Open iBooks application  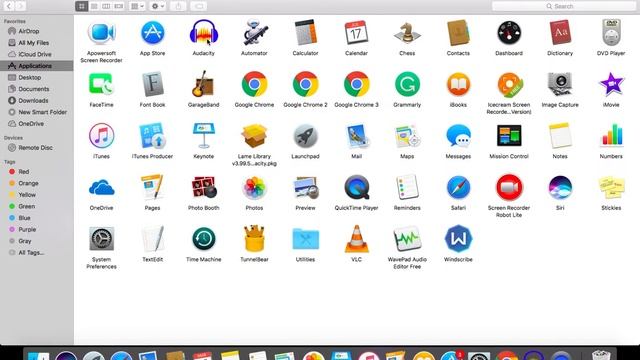(458, 84)
